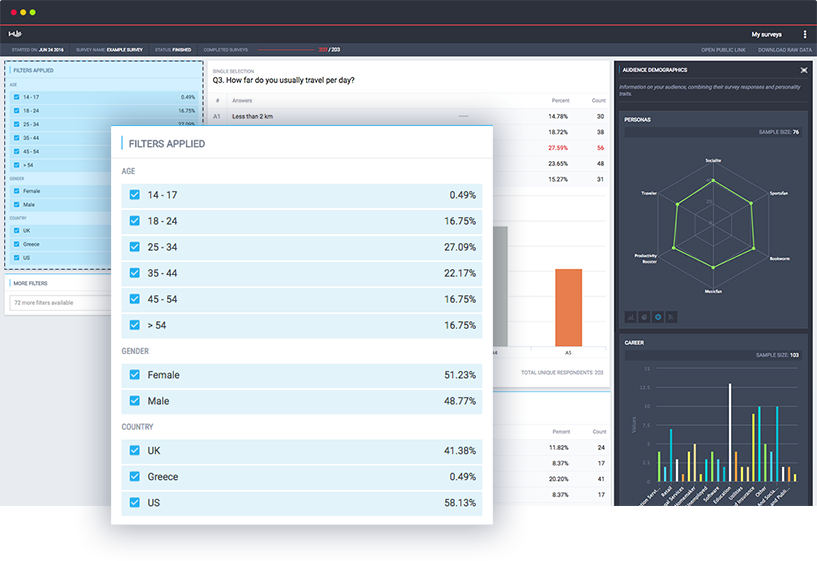Screen dimensions: 817x561
Task: Open My surveys menu
Action: [x=766, y=34]
